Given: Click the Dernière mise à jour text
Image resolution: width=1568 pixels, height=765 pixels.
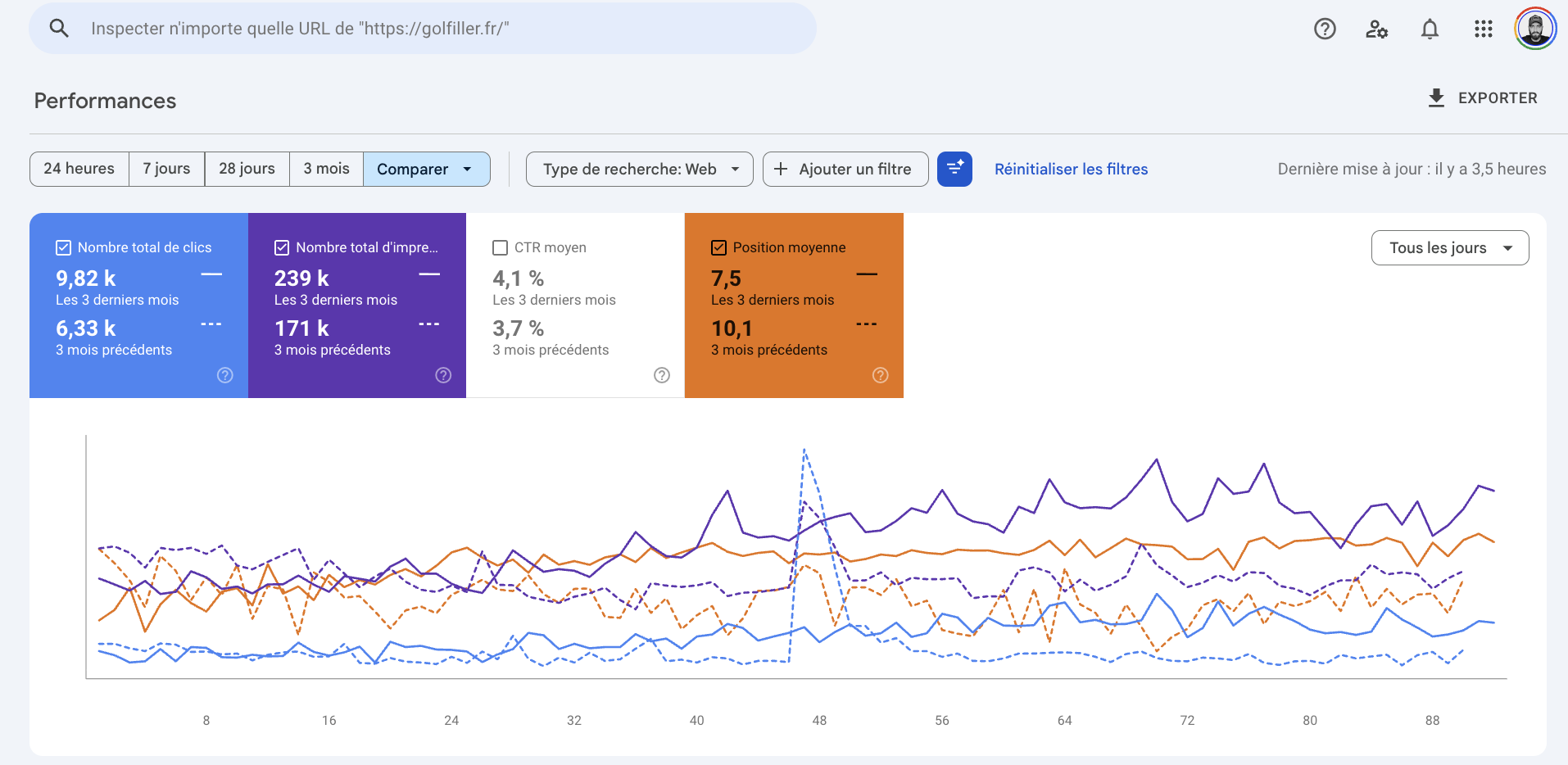Looking at the screenshot, I should [1412, 169].
